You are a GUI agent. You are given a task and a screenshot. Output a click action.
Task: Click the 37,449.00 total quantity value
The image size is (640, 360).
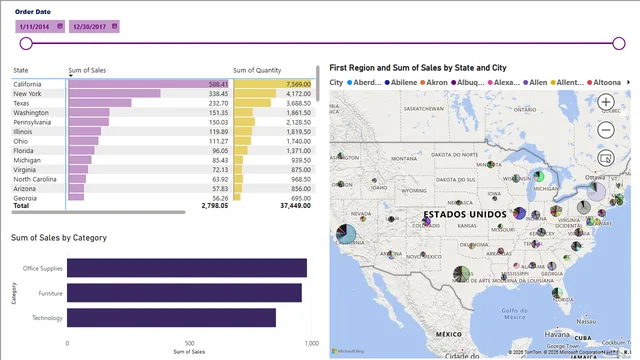coord(296,206)
